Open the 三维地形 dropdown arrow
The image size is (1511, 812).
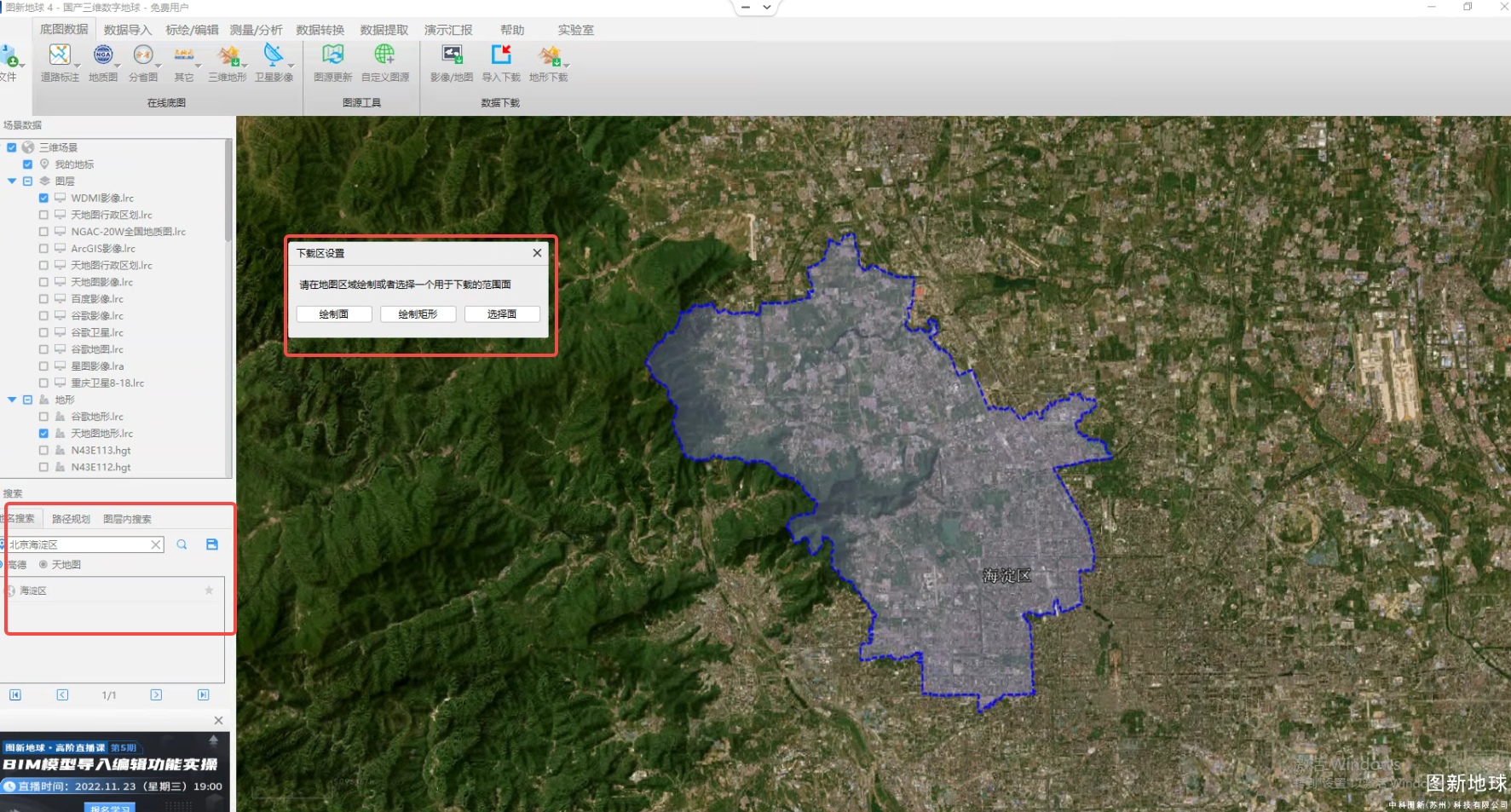pos(245,66)
